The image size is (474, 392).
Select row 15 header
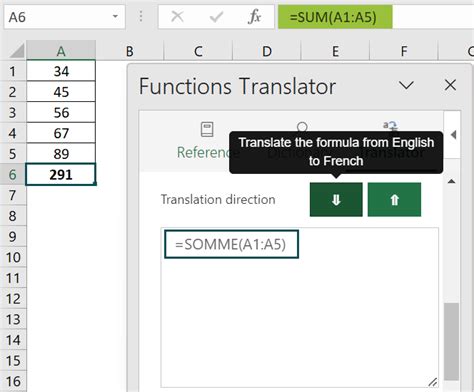(13, 360)
